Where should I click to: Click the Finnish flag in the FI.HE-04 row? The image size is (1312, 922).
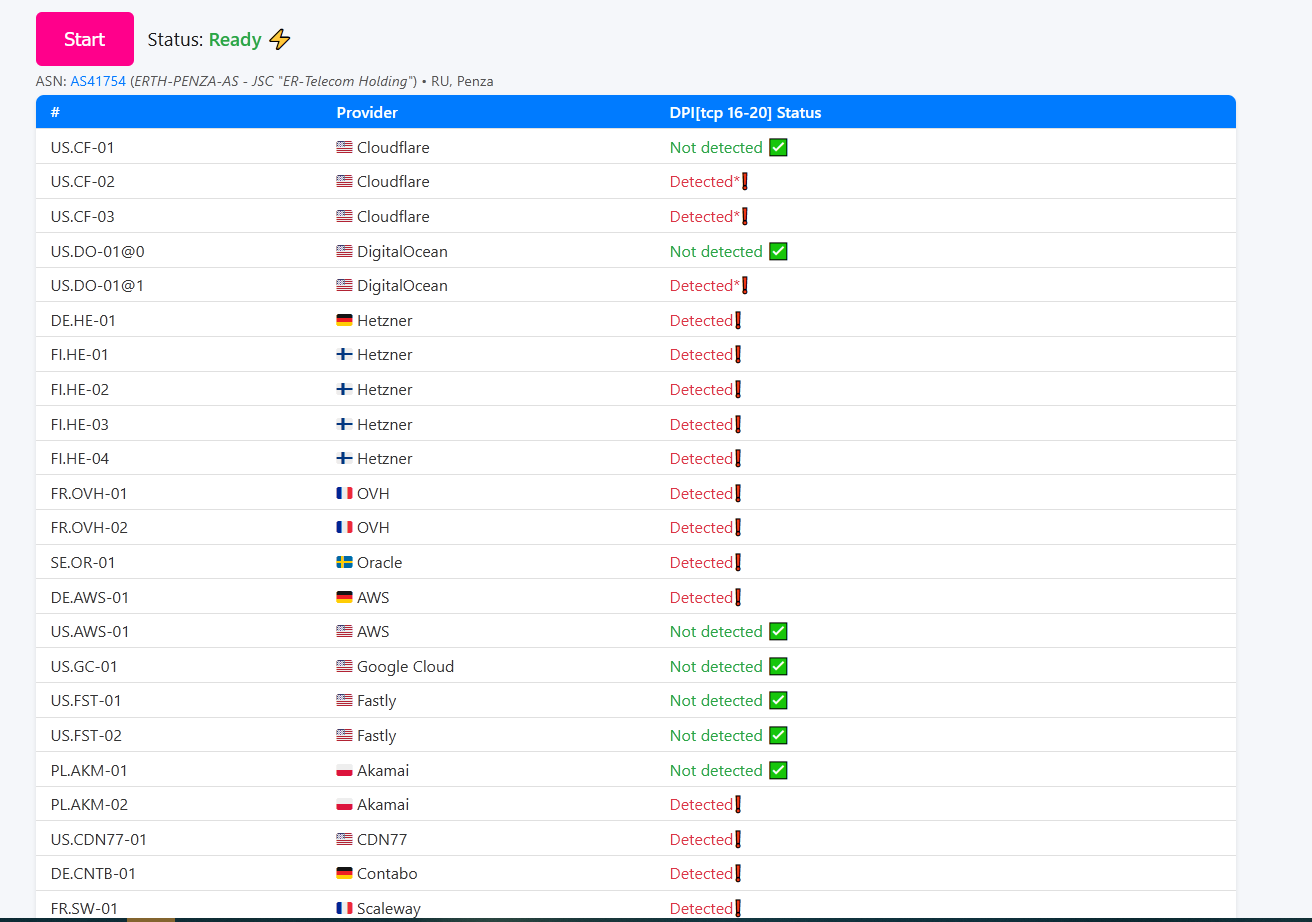click(x=344, y=458)
